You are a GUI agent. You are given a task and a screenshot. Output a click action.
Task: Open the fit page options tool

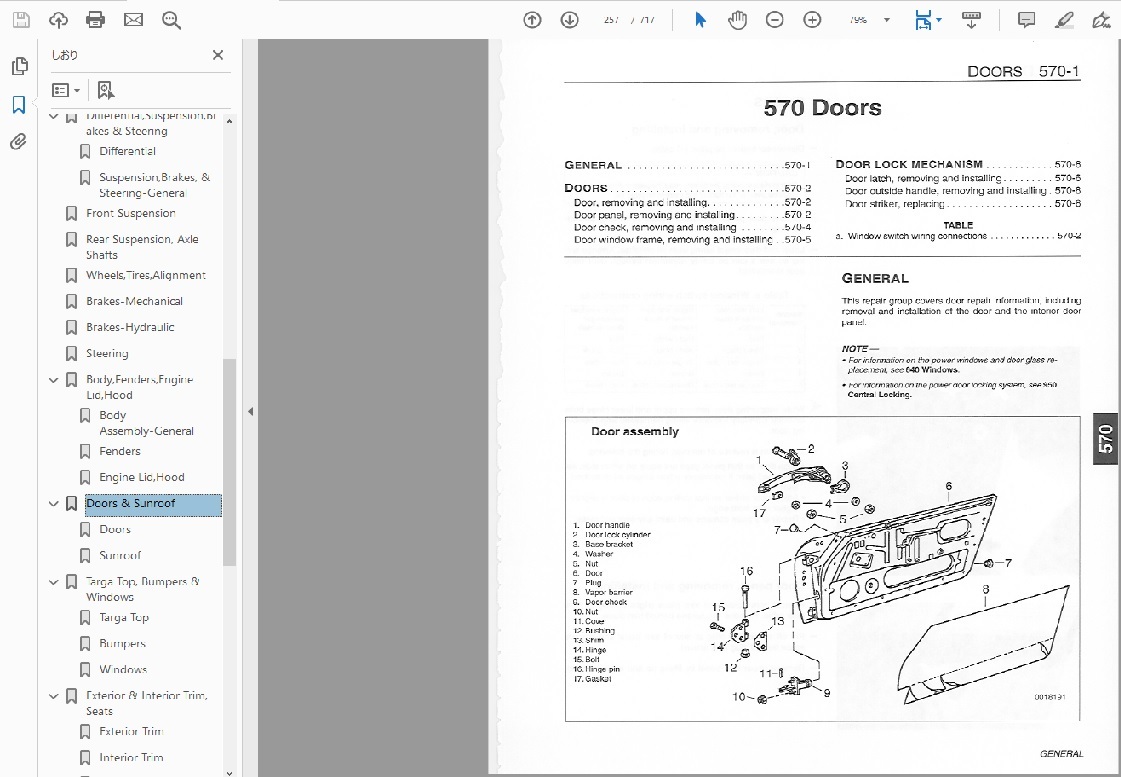pos(927,20)
